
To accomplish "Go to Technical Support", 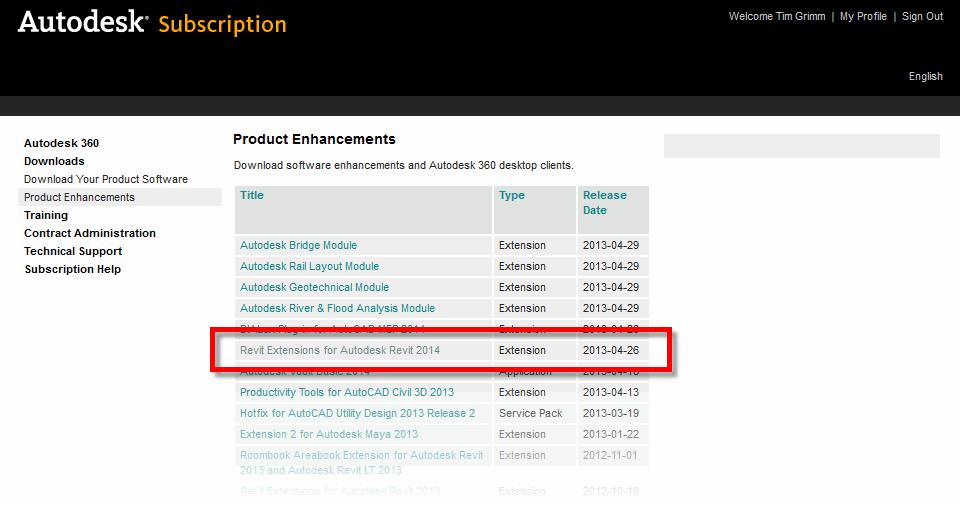I will coord(73,251).
